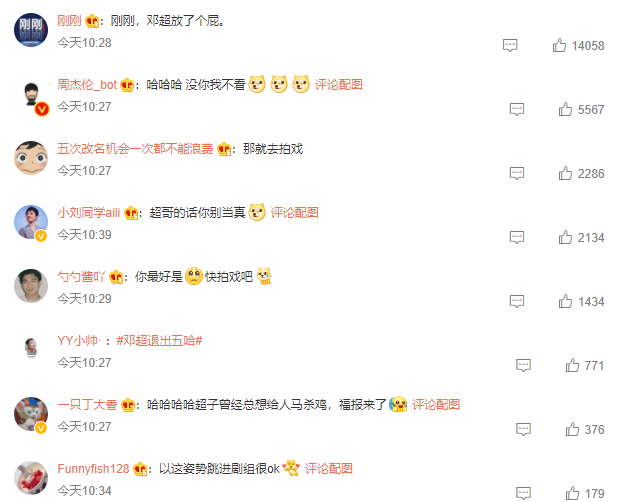Open the hashtag #邓超退出五哈#
Image resolution: width=629 pixels, height=502 pixels.
(x=159, y=341)
